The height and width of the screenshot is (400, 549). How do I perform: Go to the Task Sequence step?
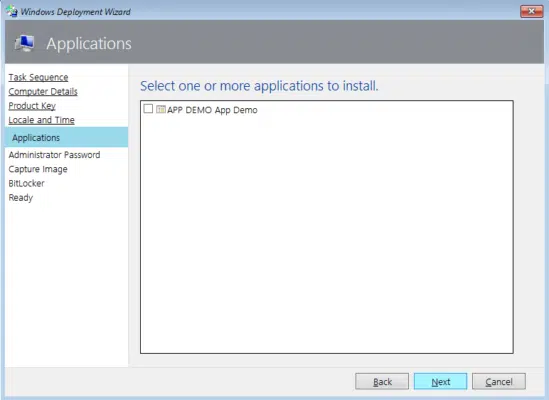(x=38, y=77)
